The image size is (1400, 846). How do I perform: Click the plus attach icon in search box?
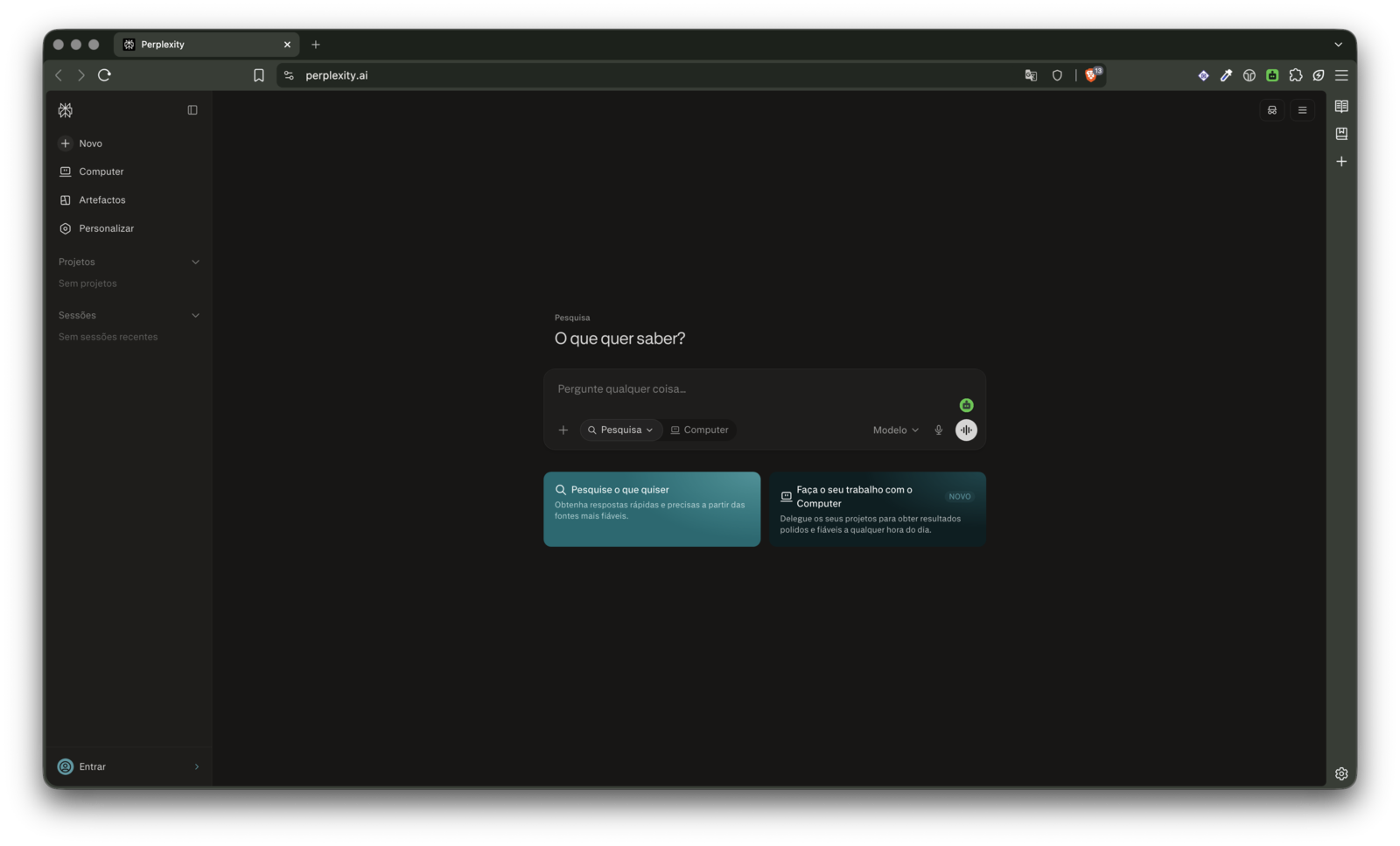pos(563,430)
